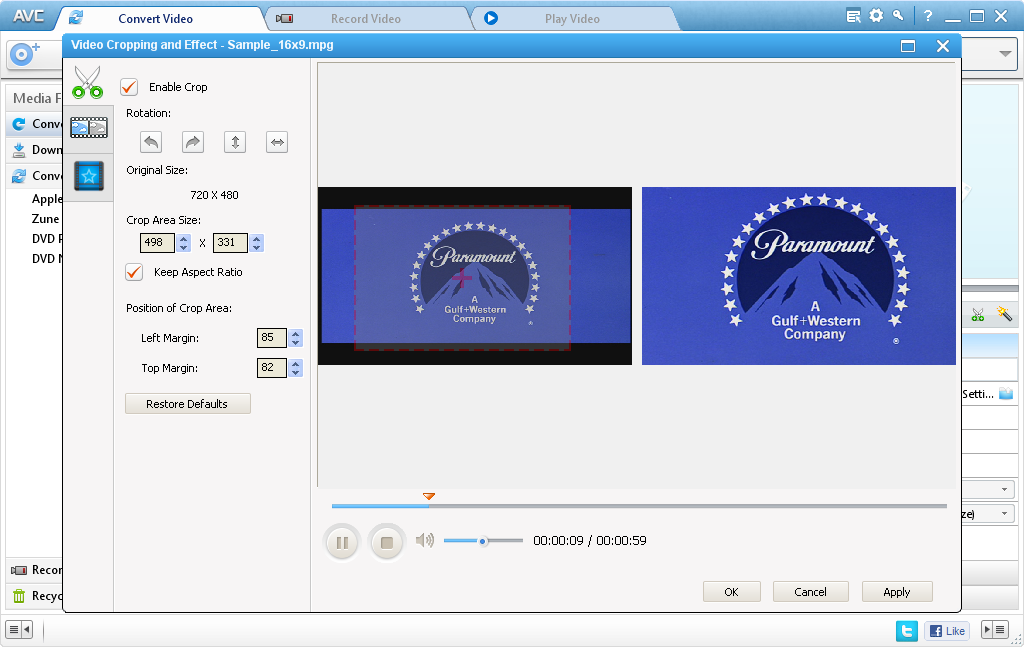Click the Top Margin input field
The width and height of the screenshot is (1024, 647).
coord(272,368)
